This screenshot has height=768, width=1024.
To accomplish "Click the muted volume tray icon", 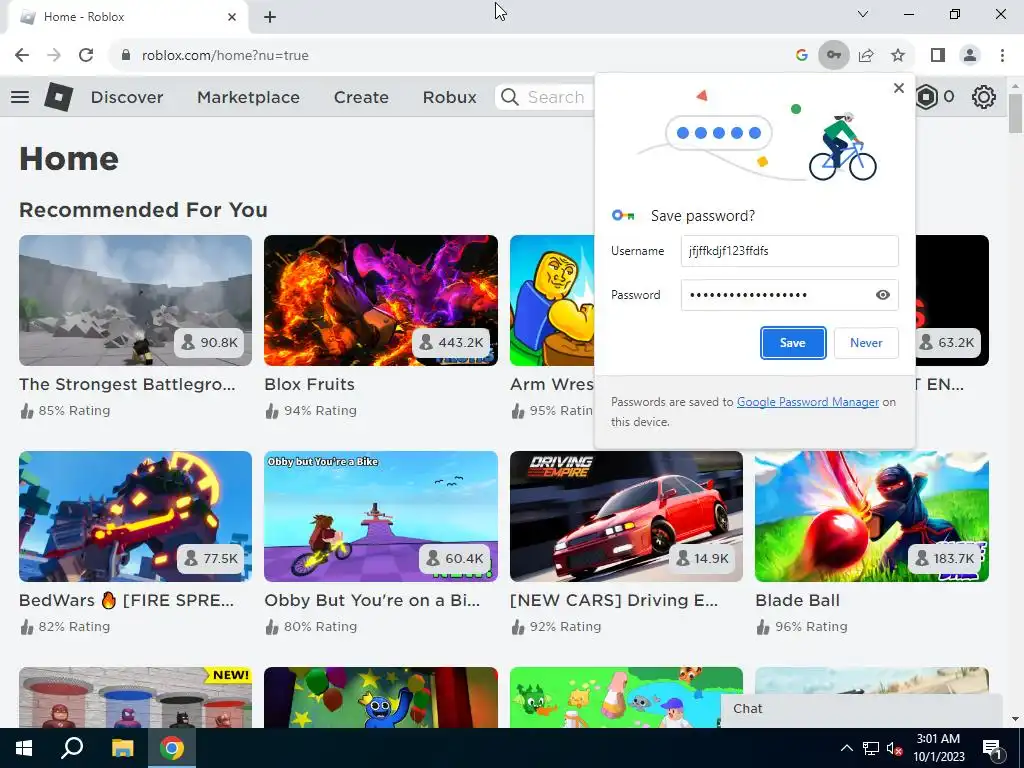I will (894, 748).
